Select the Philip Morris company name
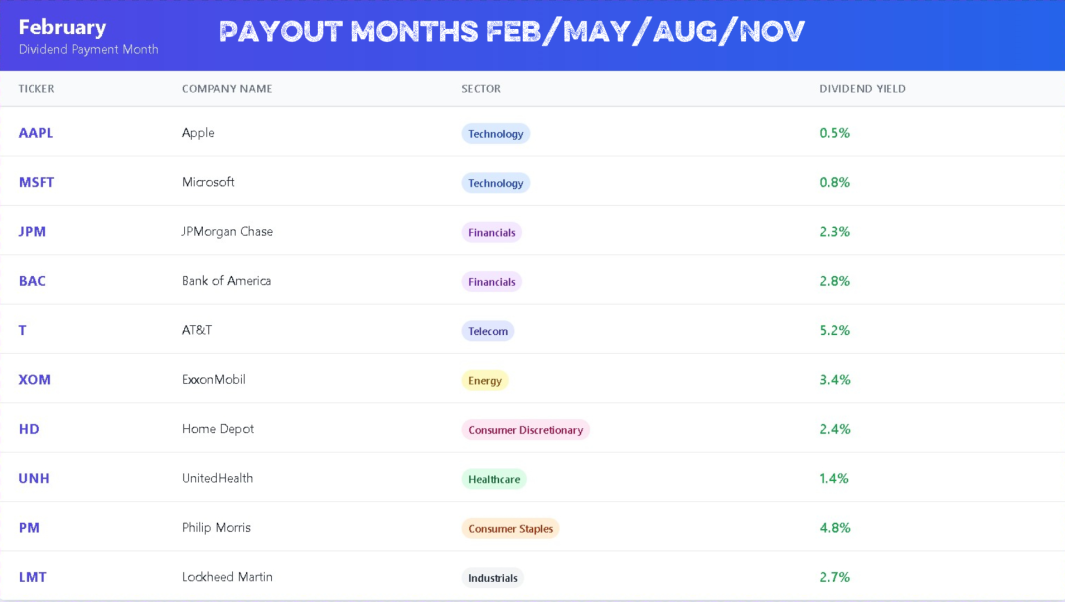Viewport: 1065px width, 602px height. point(216,528)
